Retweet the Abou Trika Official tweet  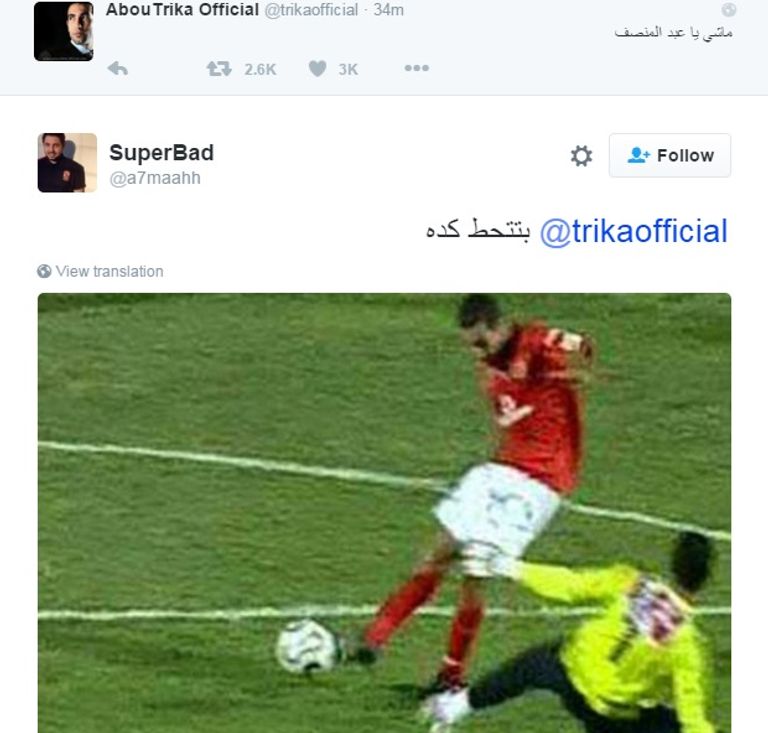(x=219, y=69)
